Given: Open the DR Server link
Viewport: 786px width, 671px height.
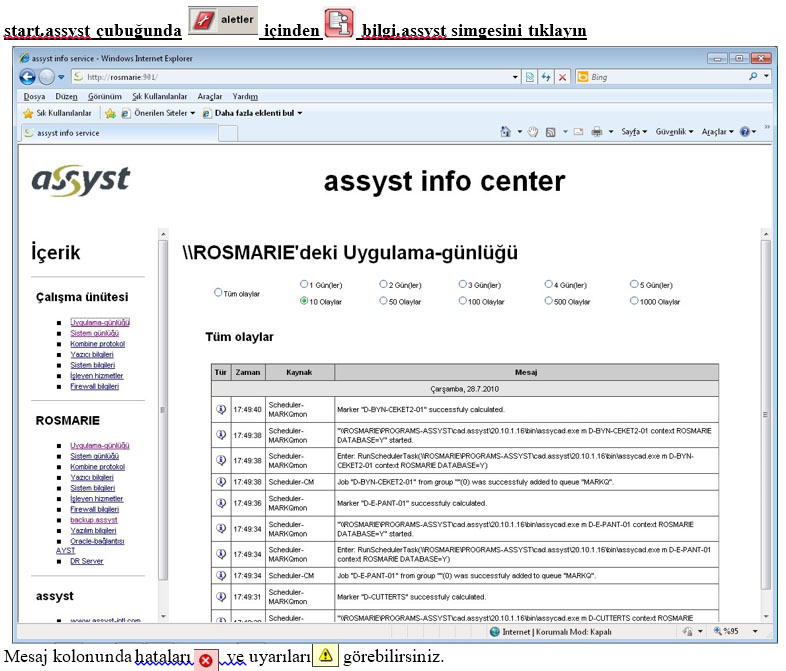Looking at the screenshot, I should click(86, 561).
